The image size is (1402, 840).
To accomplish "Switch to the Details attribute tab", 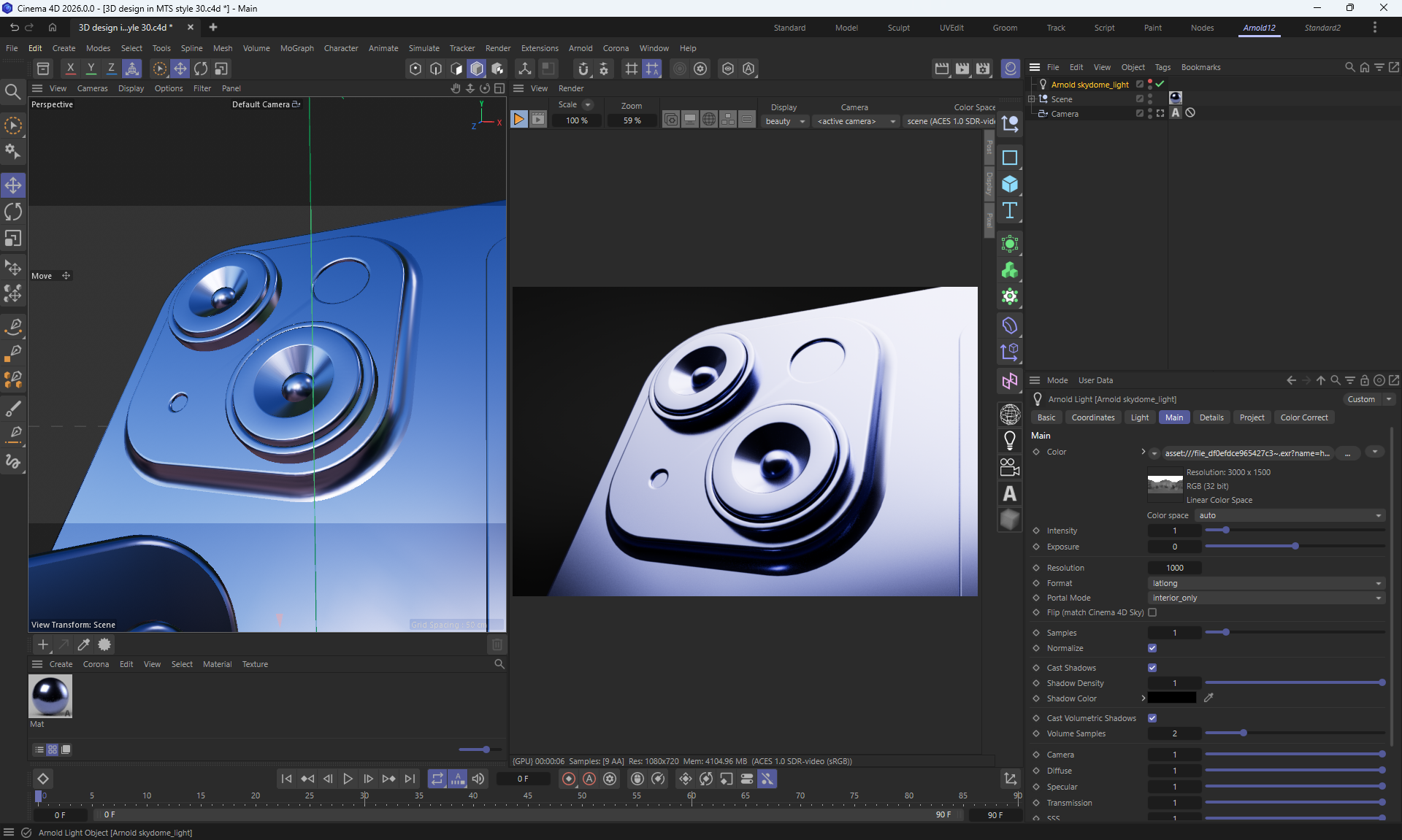I will (1211, 417).
